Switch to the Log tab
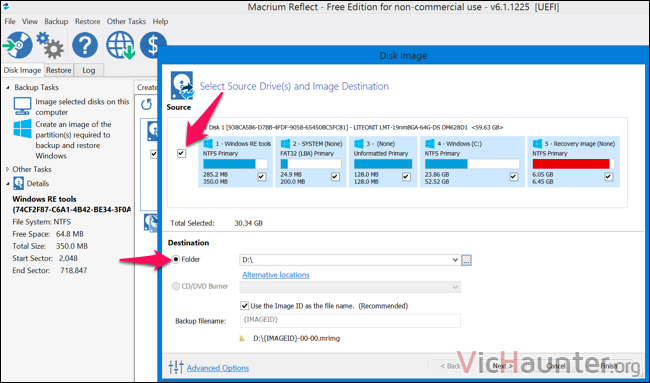The height and width of the screenshot is (383, 650). pos(89,70)
